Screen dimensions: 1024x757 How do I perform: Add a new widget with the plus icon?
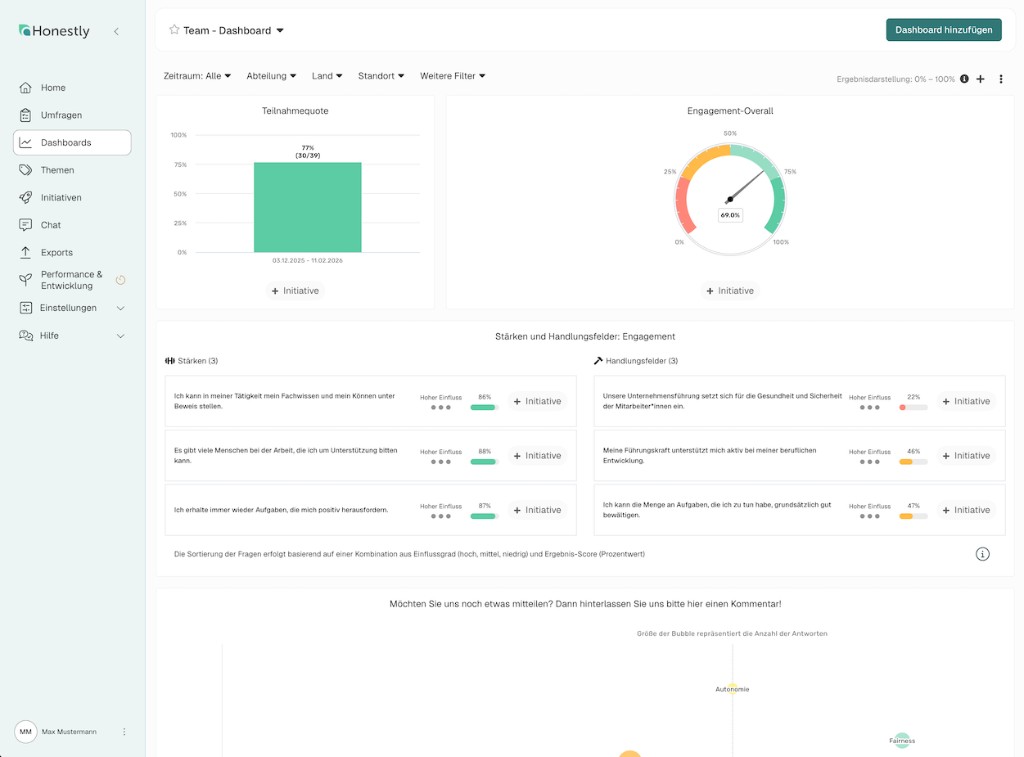[981, 78]
